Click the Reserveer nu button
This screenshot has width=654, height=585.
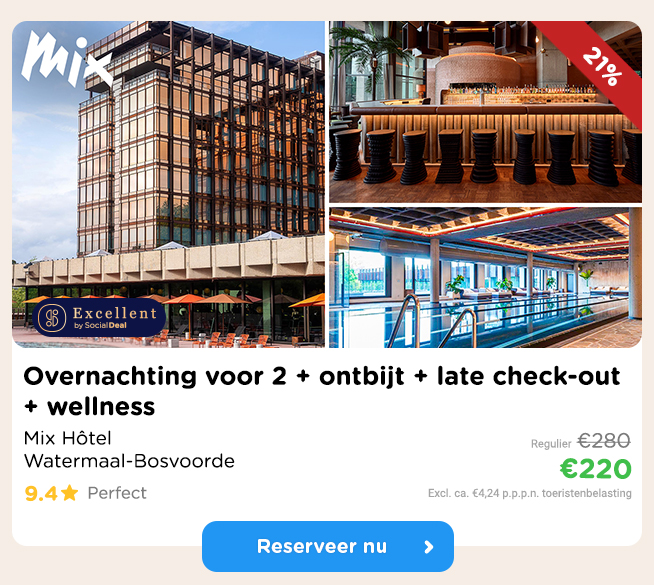328,546
